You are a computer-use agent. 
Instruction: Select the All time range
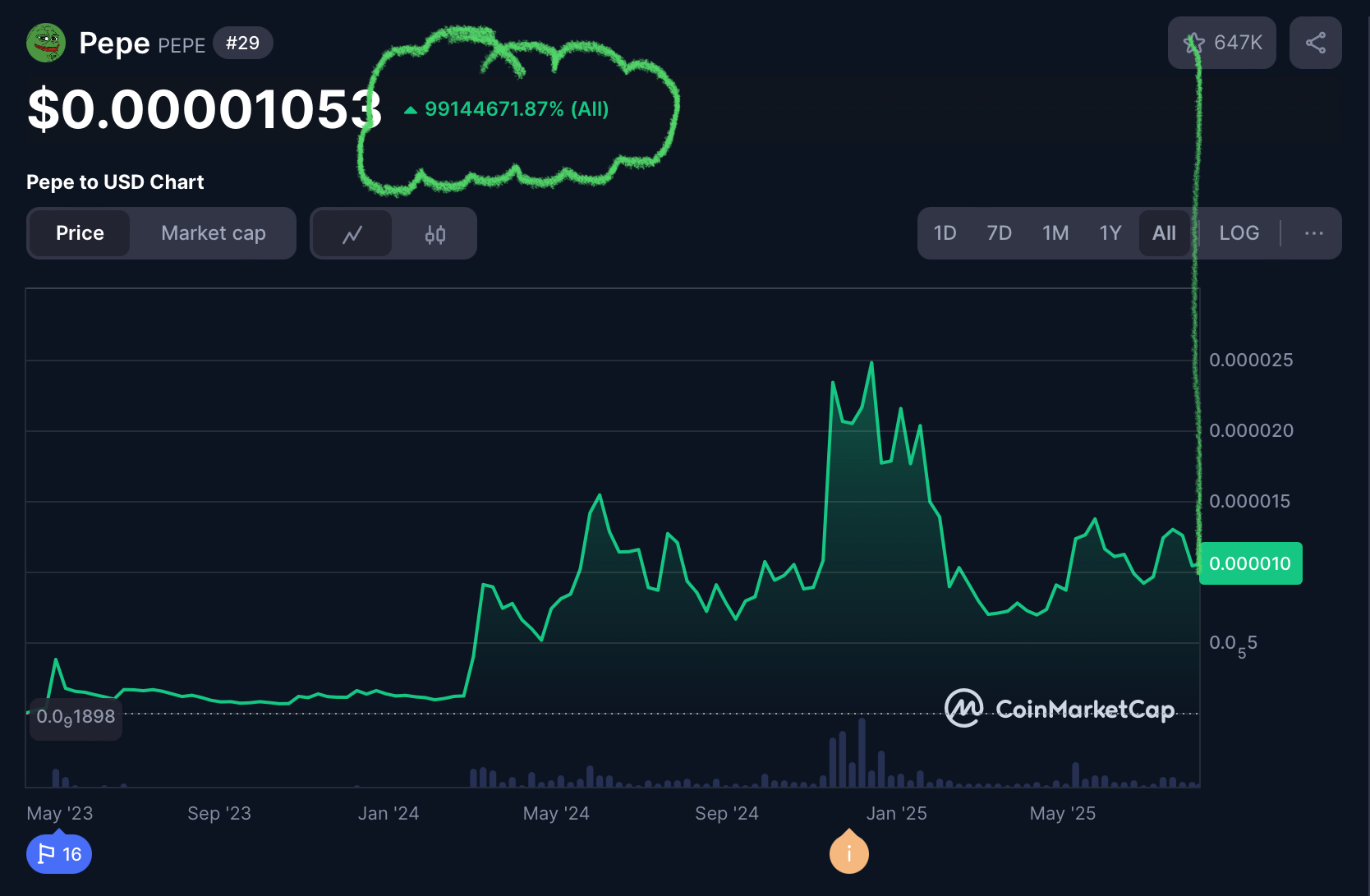[1164, 233]
